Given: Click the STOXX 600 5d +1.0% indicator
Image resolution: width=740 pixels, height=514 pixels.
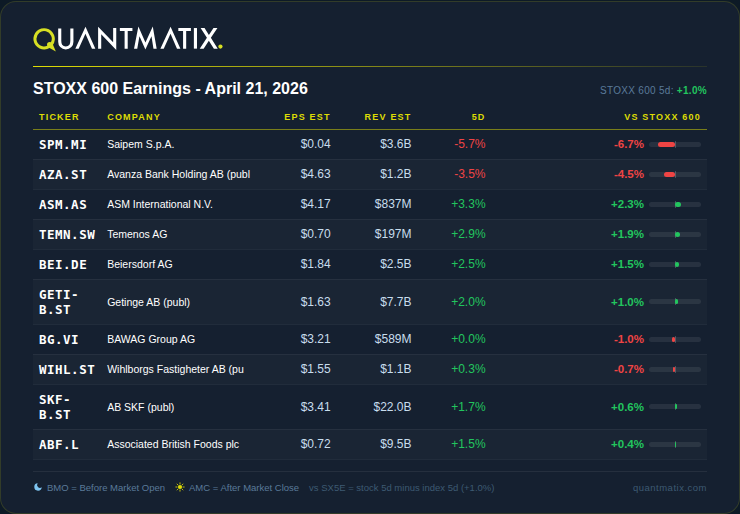Looking at the screenshot, I should [653, 90].
